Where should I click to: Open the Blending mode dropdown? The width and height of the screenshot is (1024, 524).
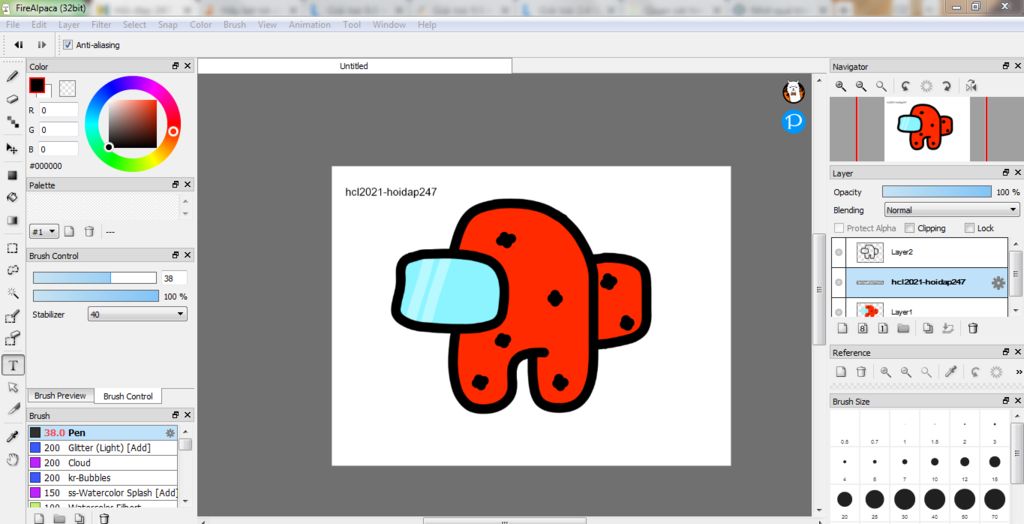pyautogui.click(x=952, y=210)
